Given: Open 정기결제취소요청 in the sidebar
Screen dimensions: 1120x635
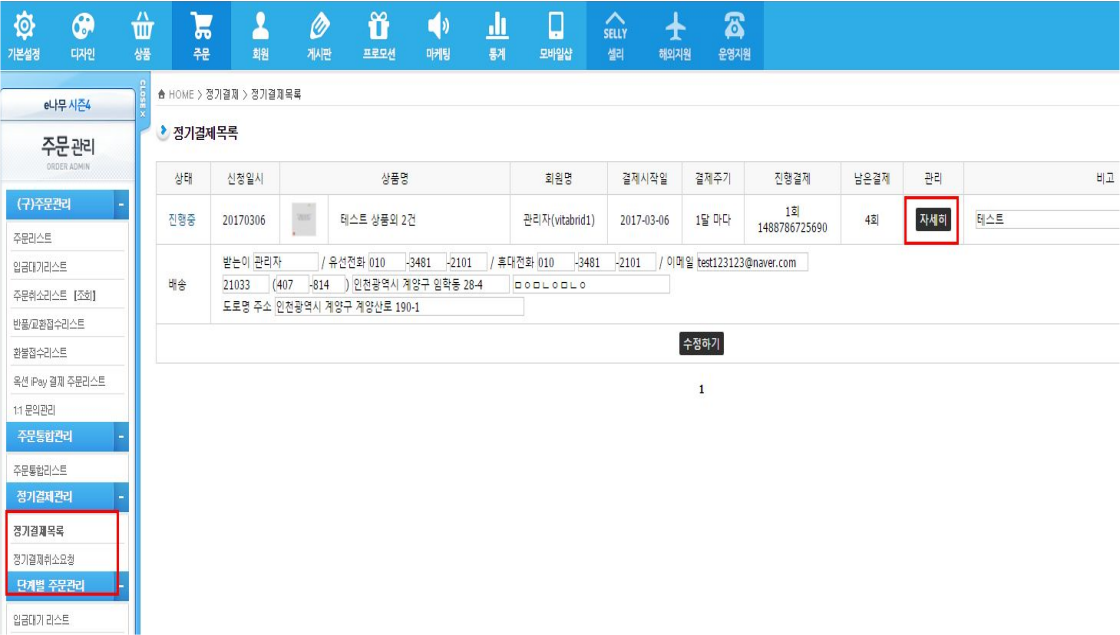Looking at the screenshot, I should tap(44, 559).
